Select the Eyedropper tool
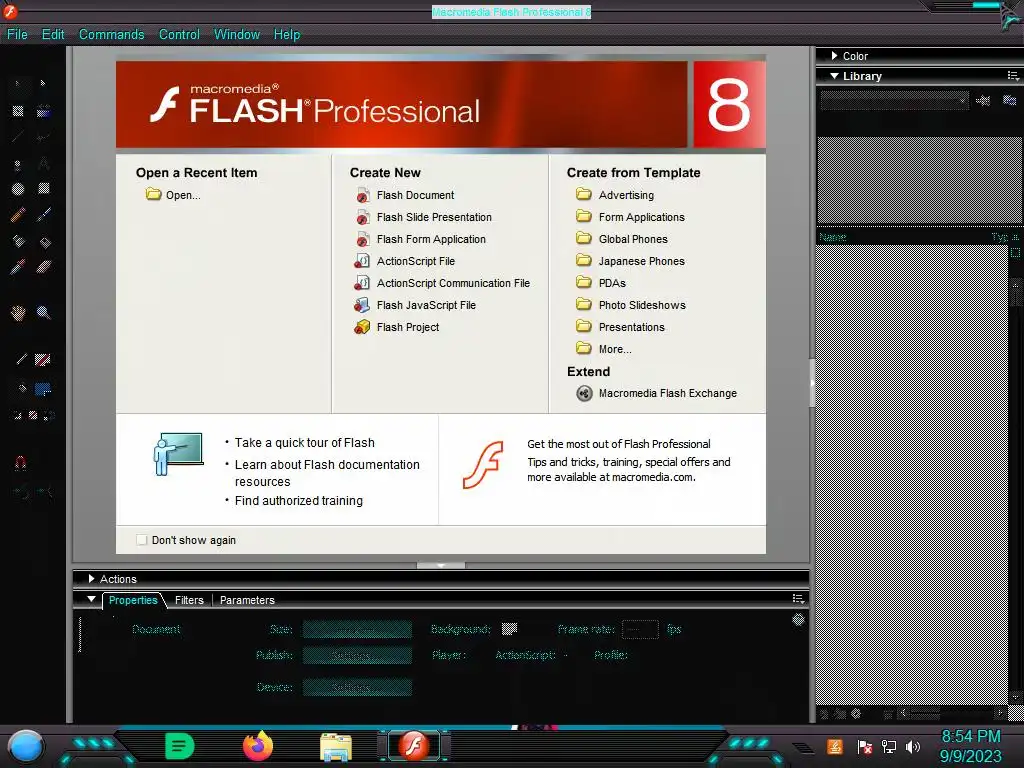1024x768 pixels. pyautogui.click(x=18, y=266)
